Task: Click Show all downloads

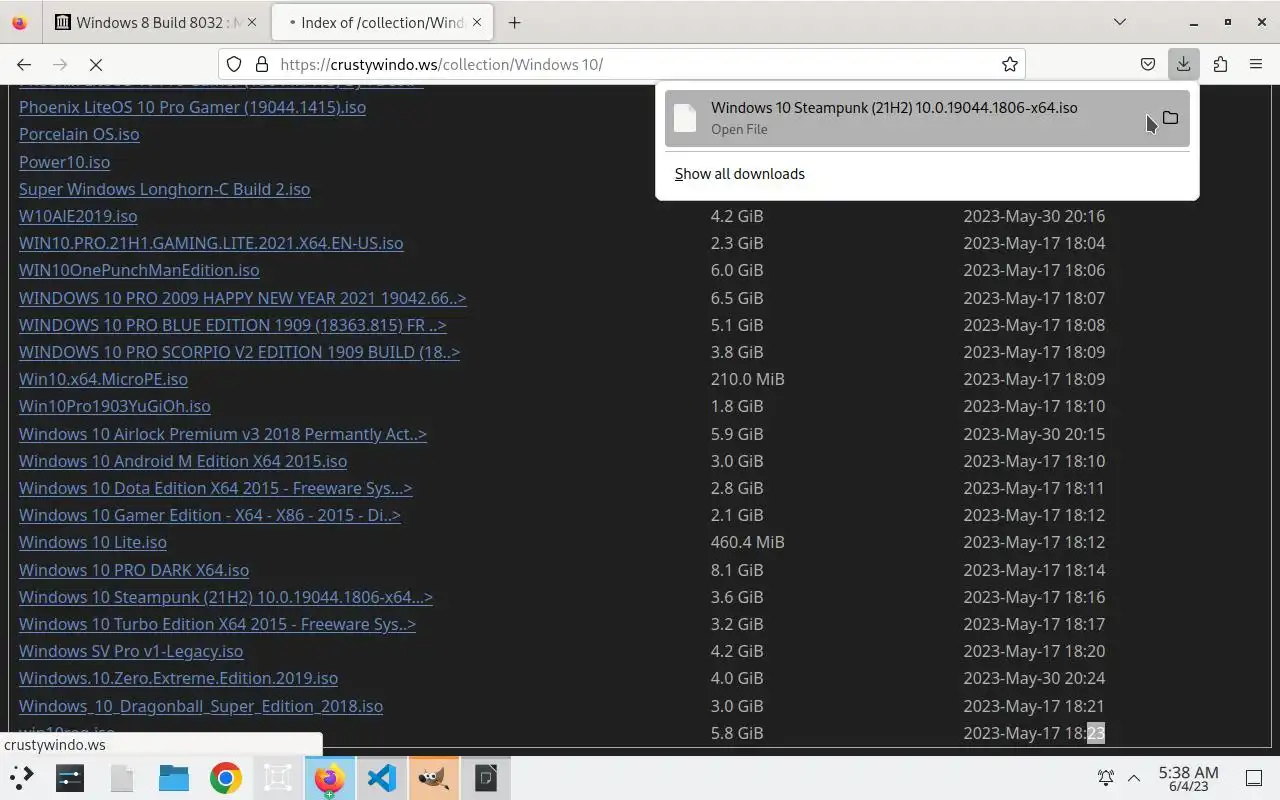Action: tap(740, 174)
